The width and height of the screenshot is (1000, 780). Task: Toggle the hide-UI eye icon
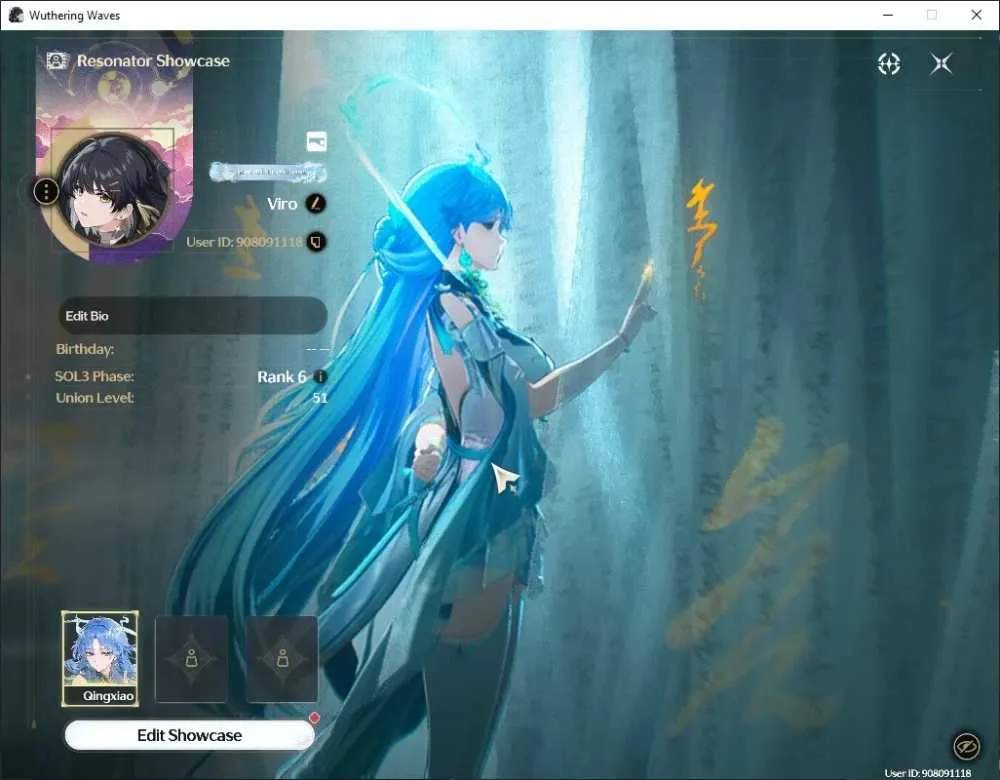[966, 746]
